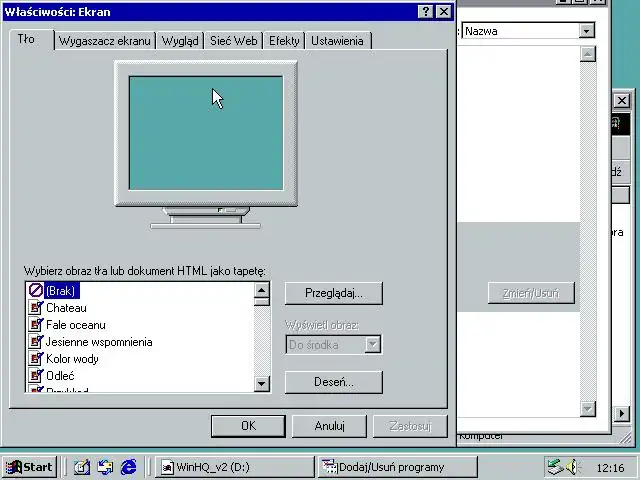
Task: Click the Fale oceanu file icon
Action: pyautogui.click(x=36, y=325)
